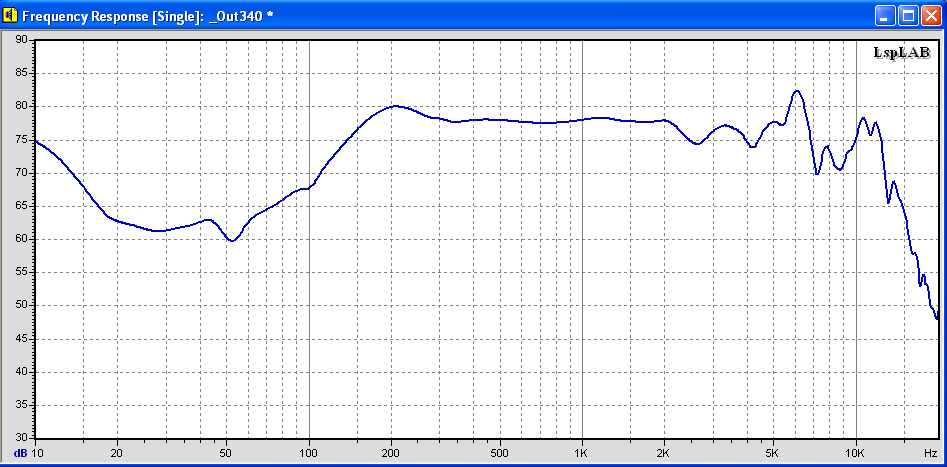Click the 200 label on the frequency axis

pos(391,452)
